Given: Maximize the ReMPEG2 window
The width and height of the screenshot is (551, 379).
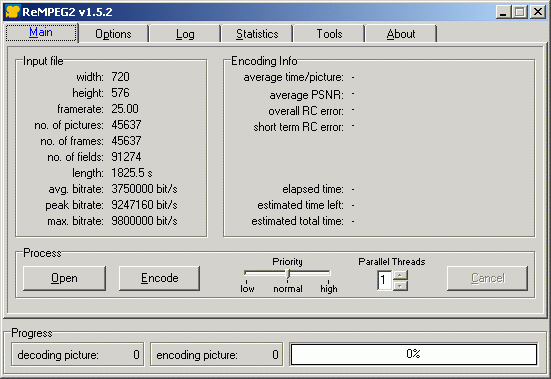Looking at the screenshot, I should click(x=520, y=12).
